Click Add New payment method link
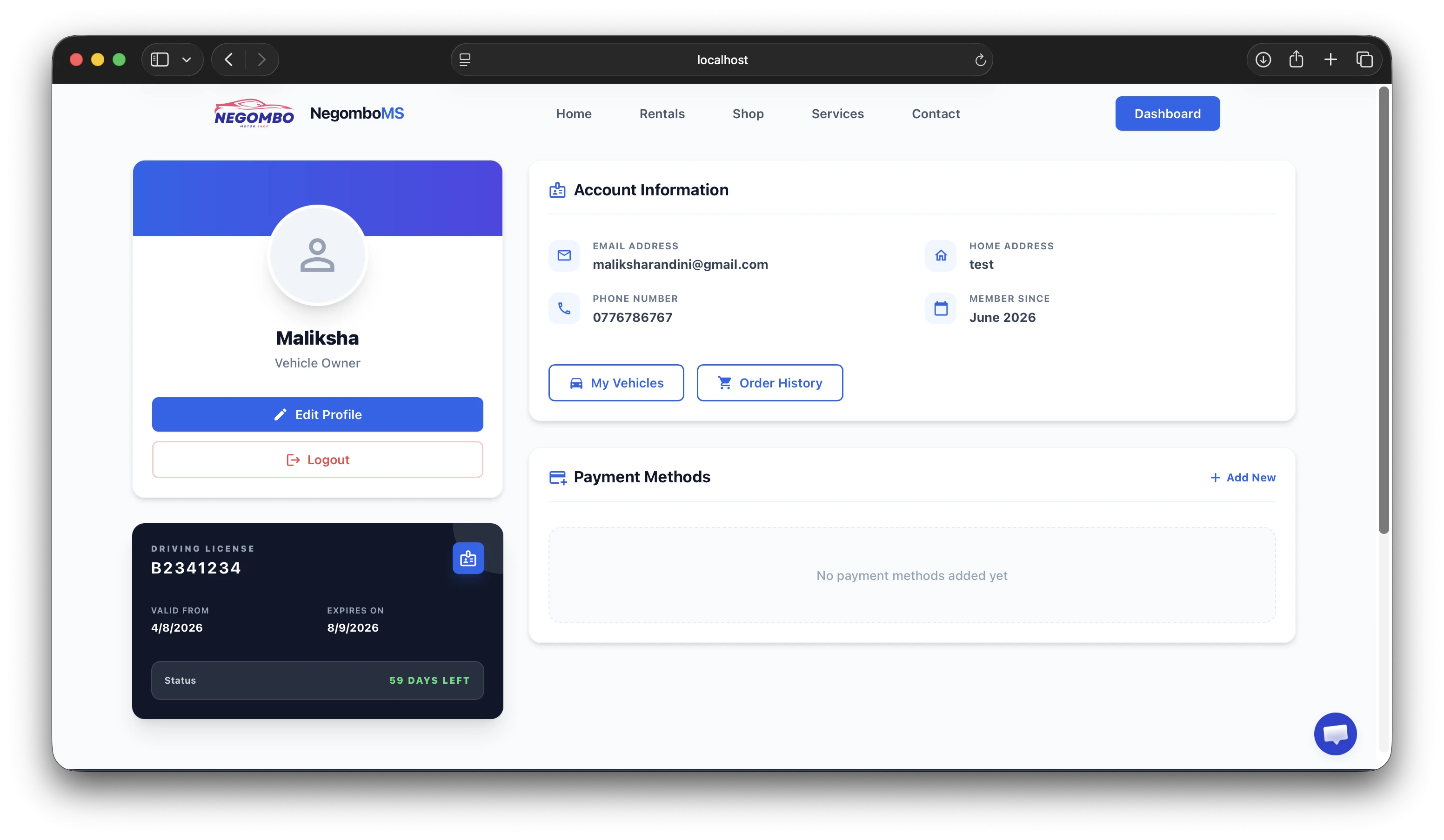The image size is (1444, 840). (1242, 477)
